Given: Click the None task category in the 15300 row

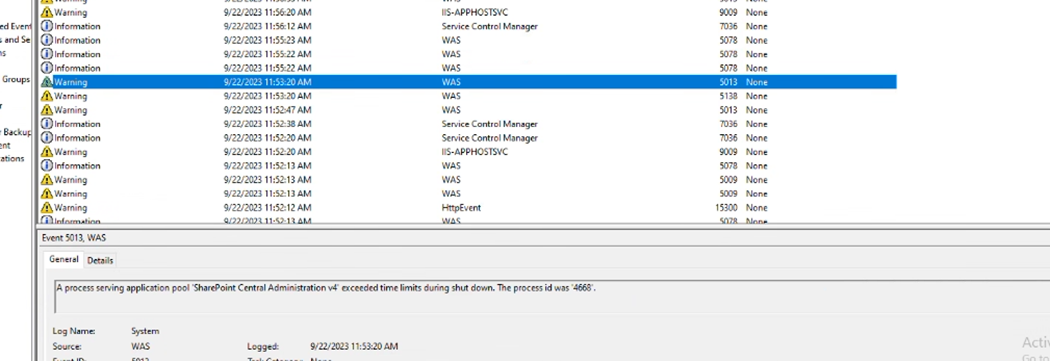Looking at the screenshot, I should [x=757, y=208].
